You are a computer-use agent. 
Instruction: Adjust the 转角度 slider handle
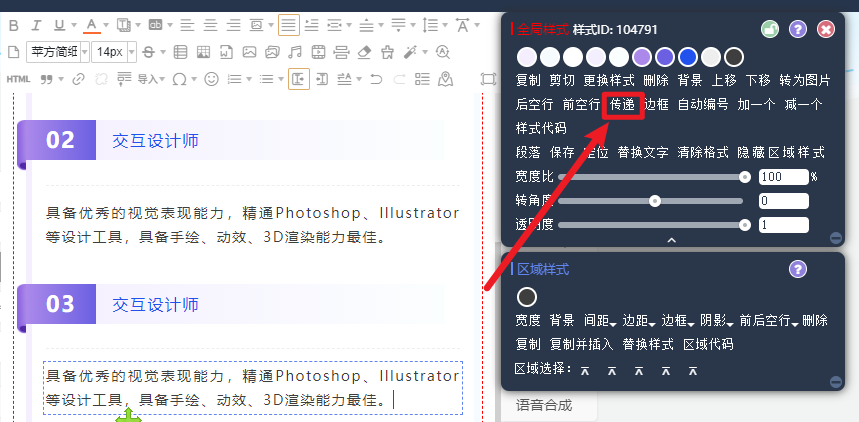tap(655, 201)
